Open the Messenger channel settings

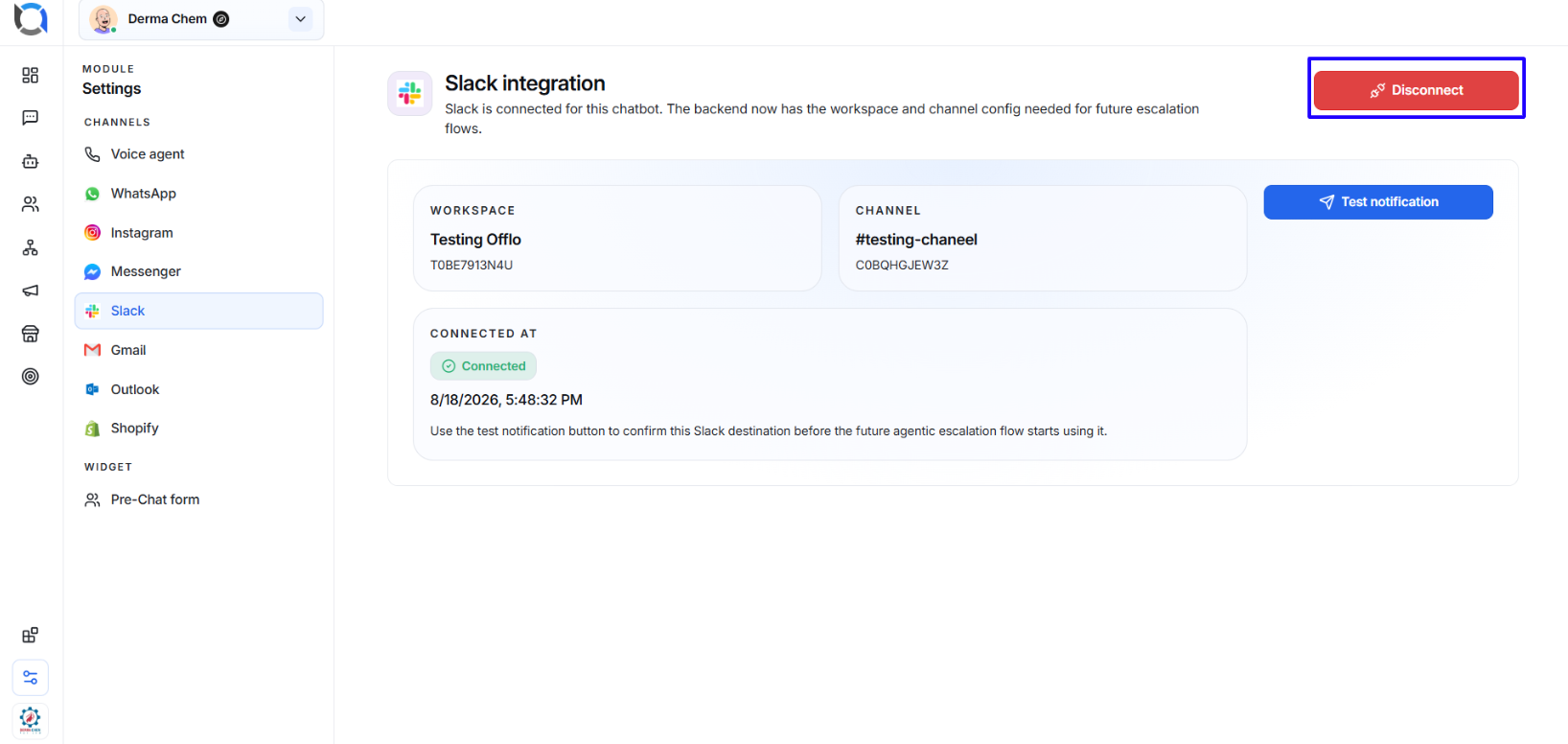point(199,271)
